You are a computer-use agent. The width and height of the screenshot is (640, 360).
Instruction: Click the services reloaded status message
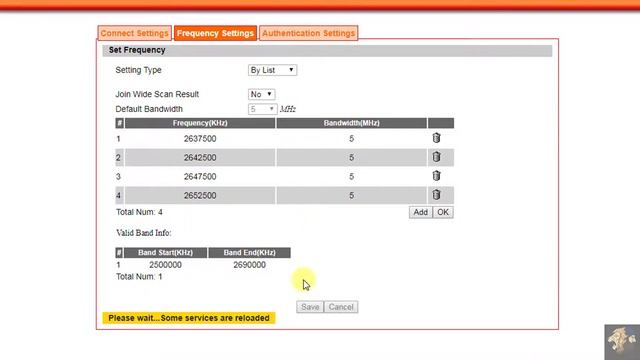pos(189,318)
